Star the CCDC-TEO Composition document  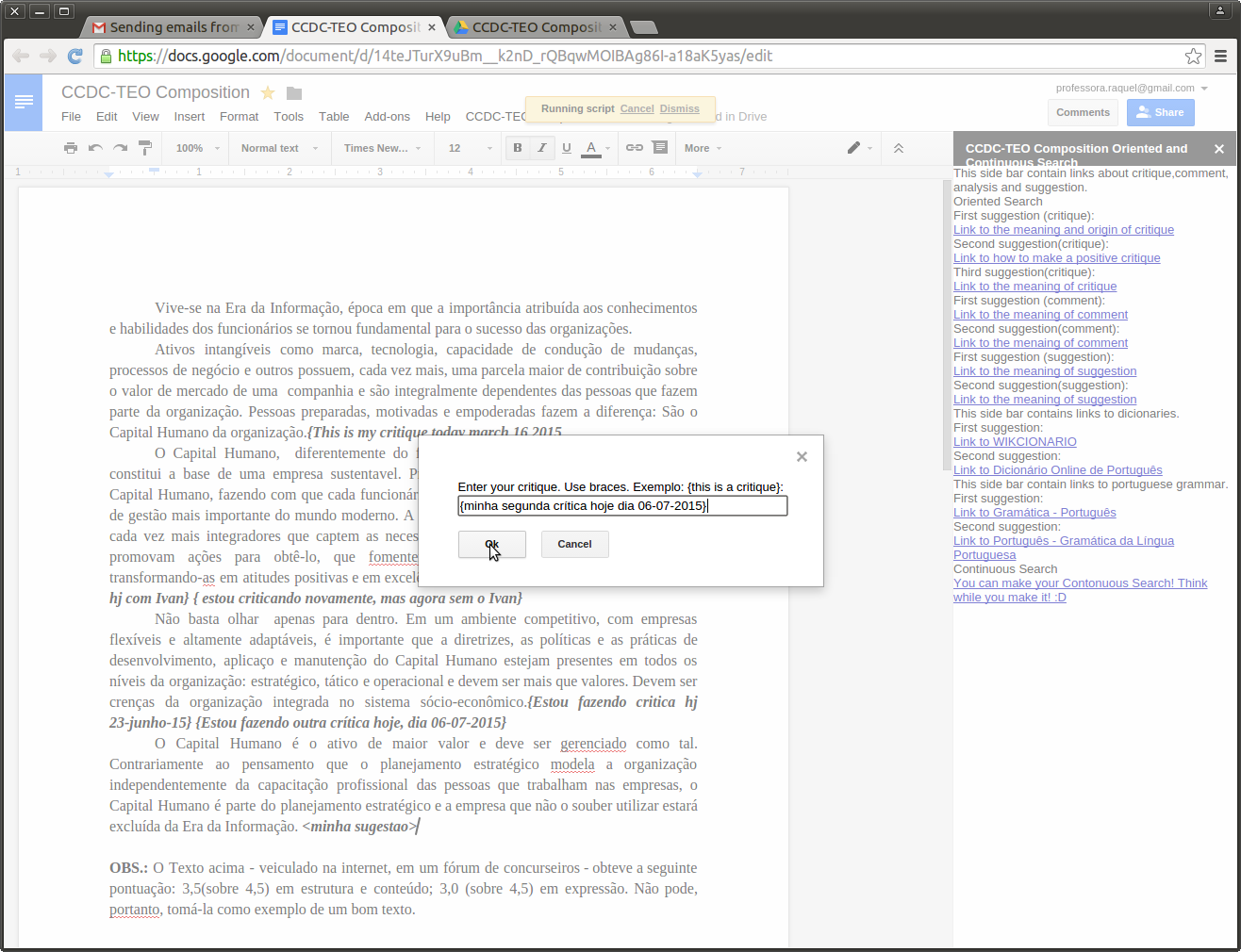(267, 92)
